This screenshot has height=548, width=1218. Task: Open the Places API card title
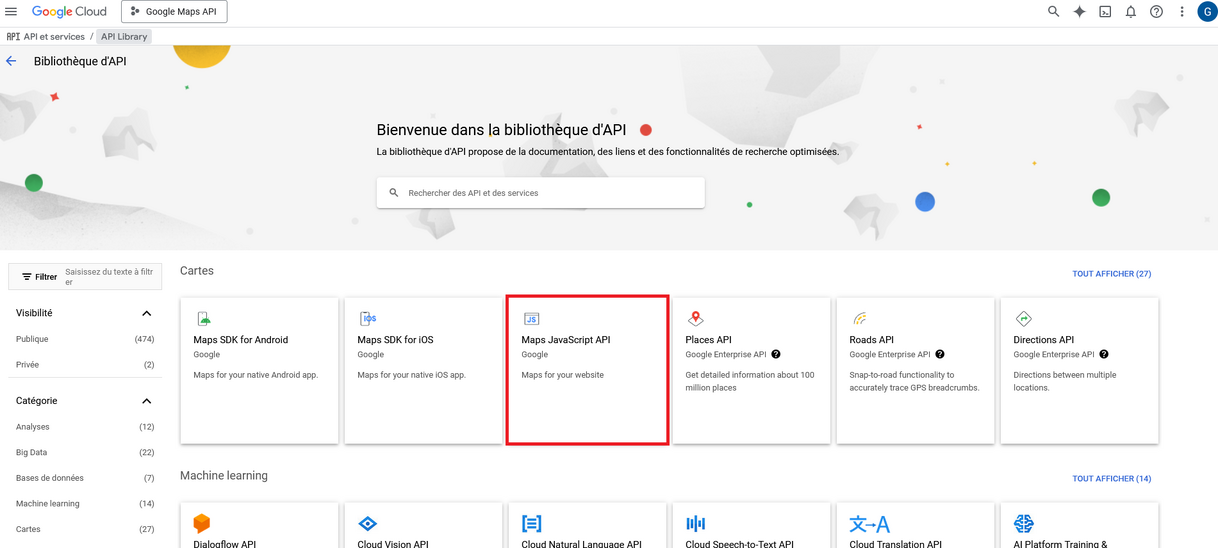pyautogui.click(x=708, y=340)
